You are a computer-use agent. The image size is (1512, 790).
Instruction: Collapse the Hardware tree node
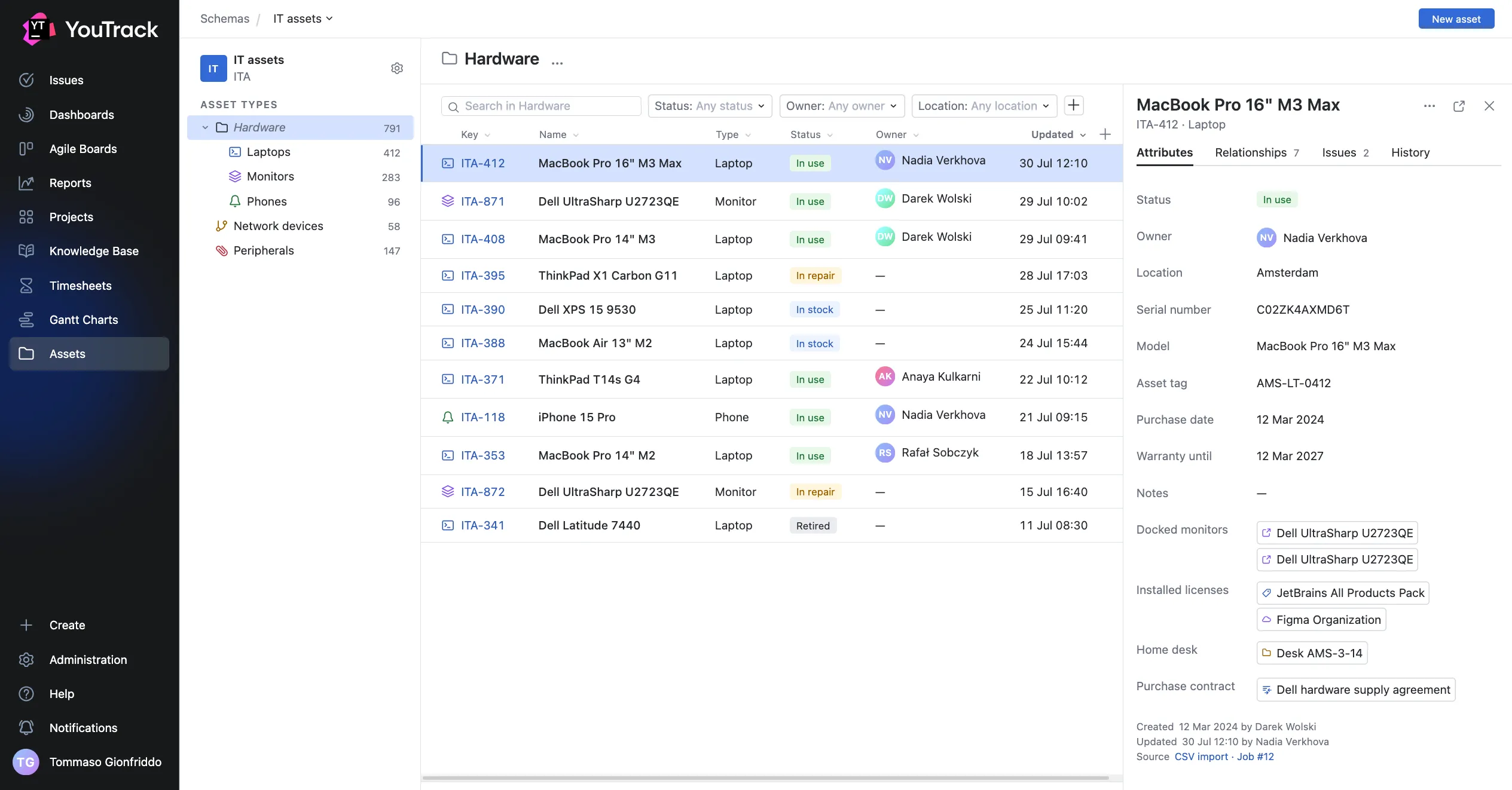[205, 127]
